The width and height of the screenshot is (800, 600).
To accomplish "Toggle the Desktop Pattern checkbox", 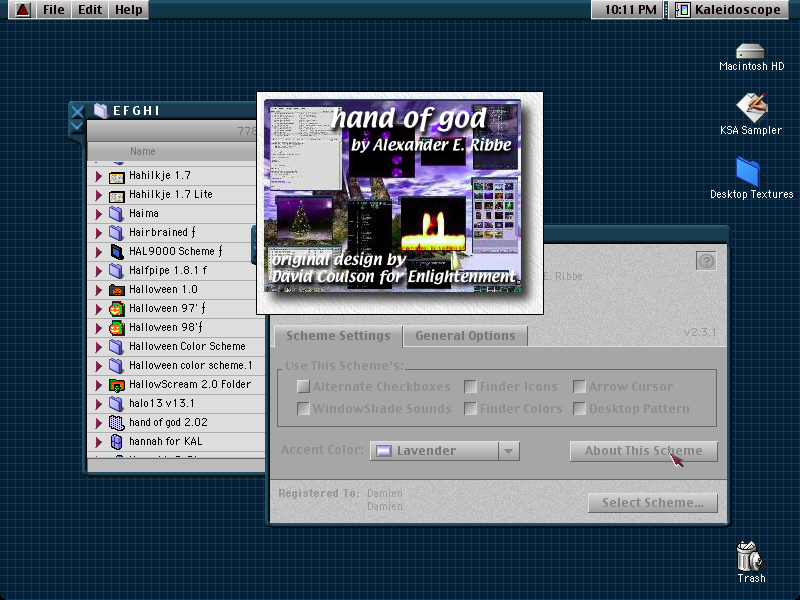I will coord(579,408).
